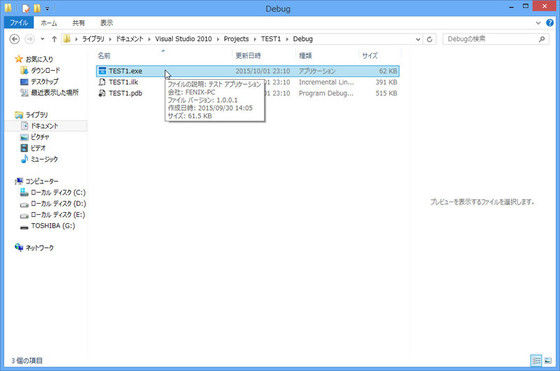Click ドキュメント in the address path

click(x=129, y=39)
